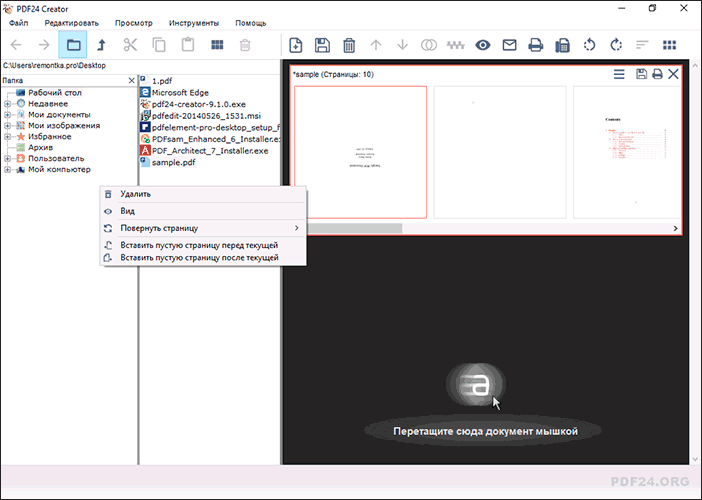702x500 pixels.
Task: Select the 1.pdf file
Action: (162, 81)
